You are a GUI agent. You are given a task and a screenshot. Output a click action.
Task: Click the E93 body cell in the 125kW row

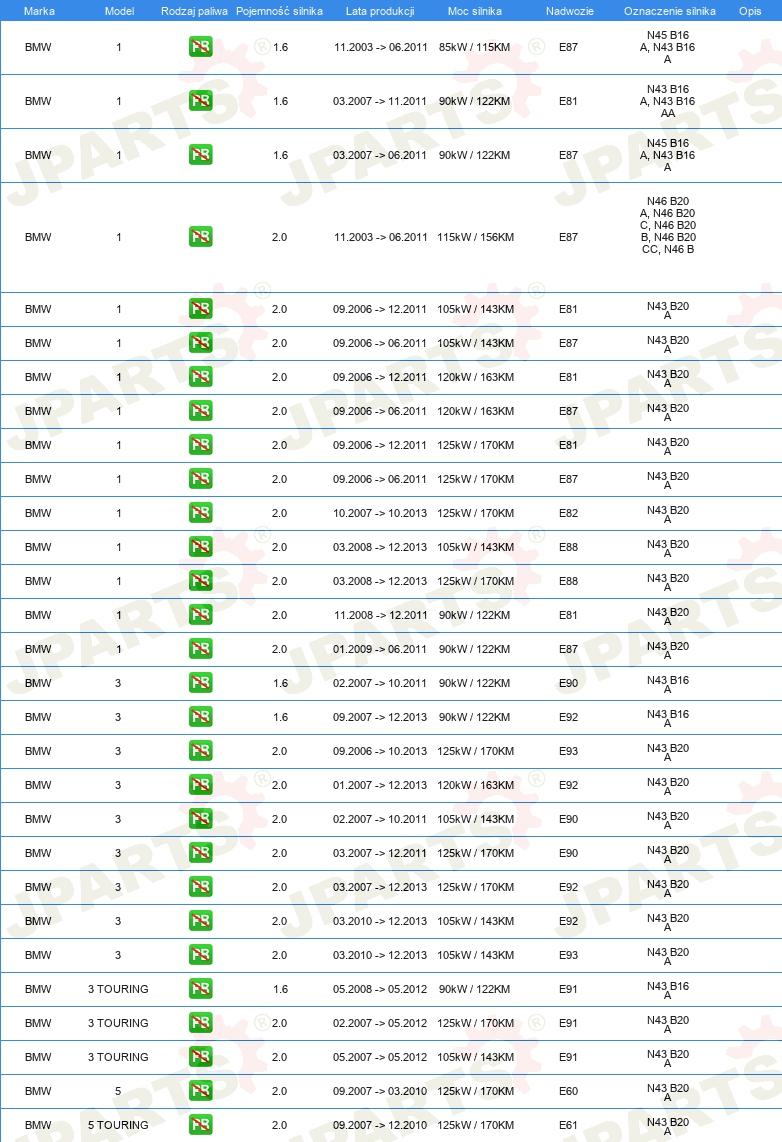pos(569,752)
